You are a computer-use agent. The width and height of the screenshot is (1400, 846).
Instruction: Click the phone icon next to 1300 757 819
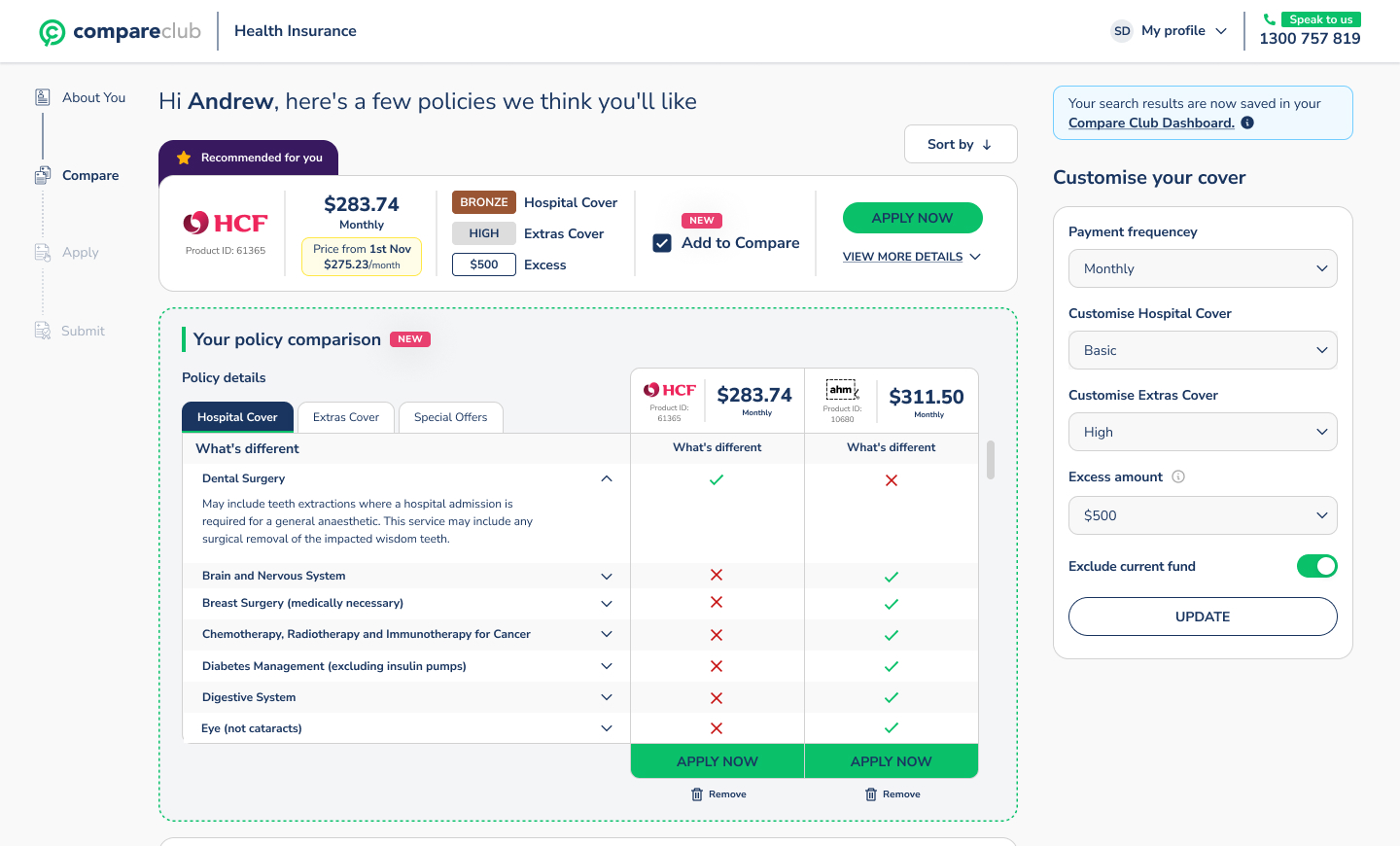[x=1270, y=18]
